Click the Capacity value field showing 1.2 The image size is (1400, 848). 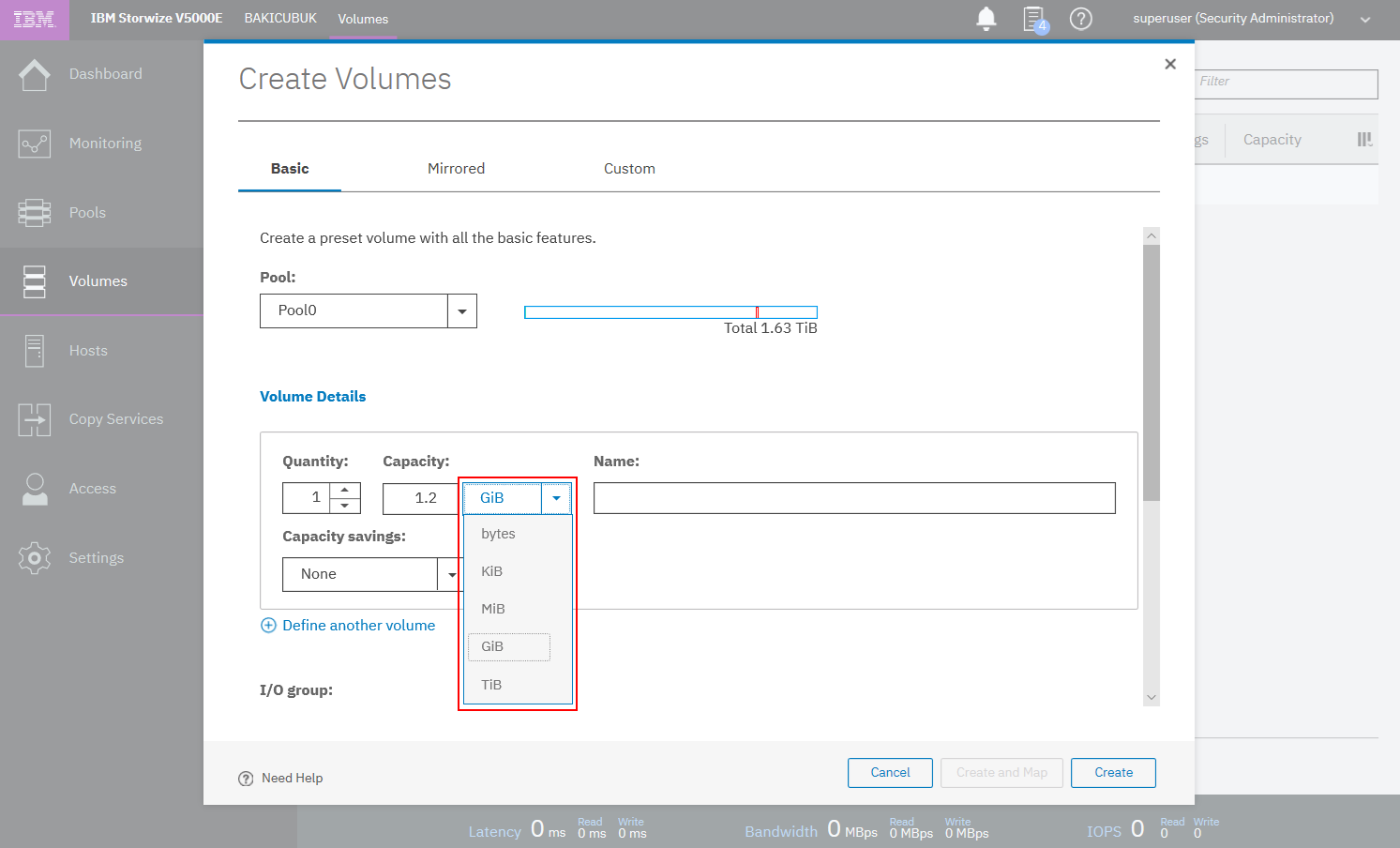pos(422,498)
